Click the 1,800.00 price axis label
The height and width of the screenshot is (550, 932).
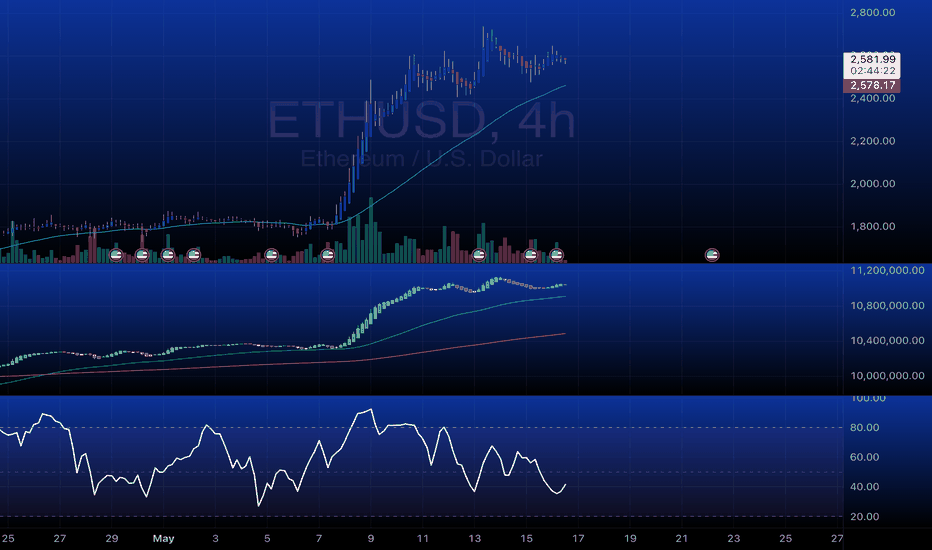pos(873,227)
